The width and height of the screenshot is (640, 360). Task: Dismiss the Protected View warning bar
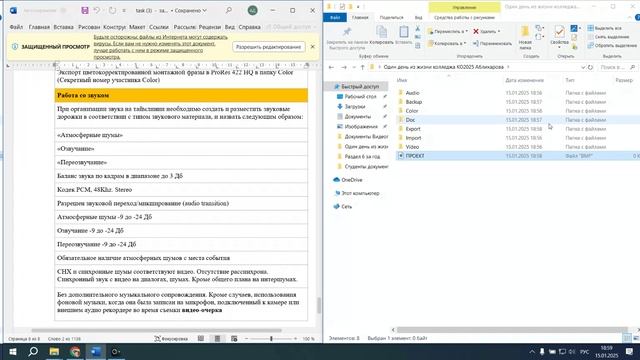click(313, 47)
